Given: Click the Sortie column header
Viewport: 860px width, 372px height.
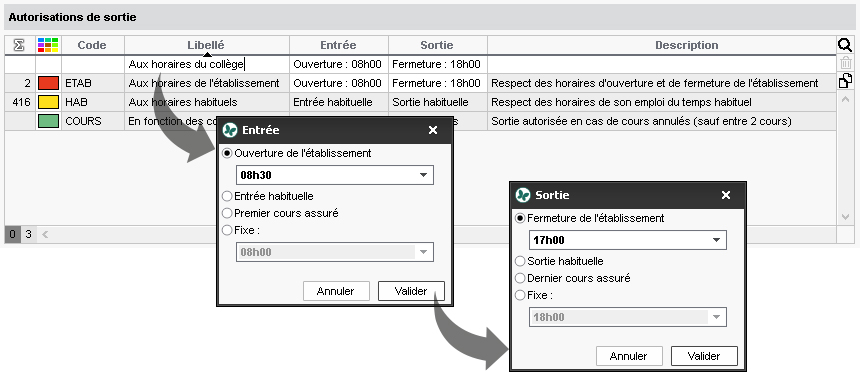Looking at the screenshot, I should 437,46.
